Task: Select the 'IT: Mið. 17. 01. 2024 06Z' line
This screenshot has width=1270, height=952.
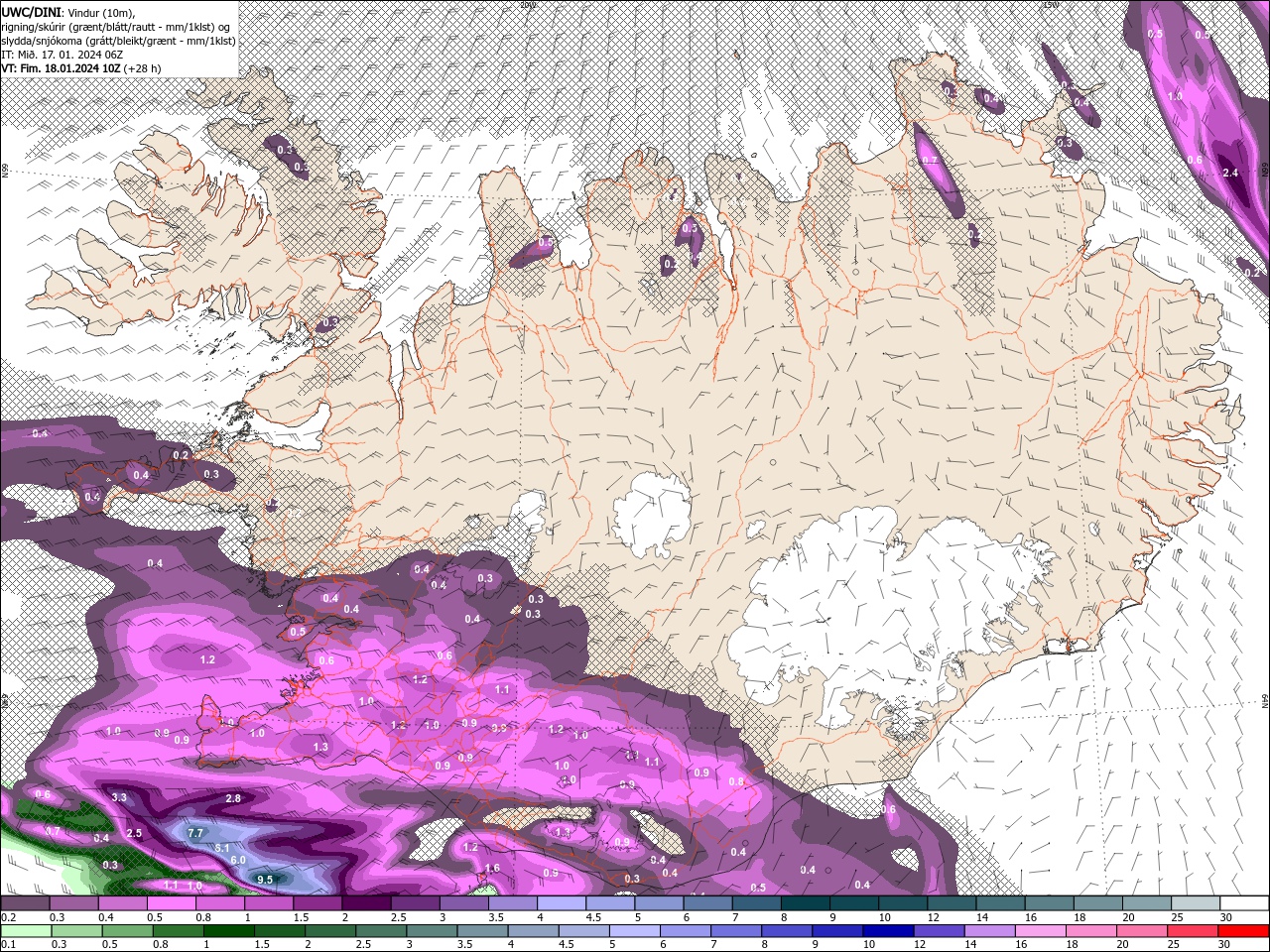Action: pyautogui.click(x=62, y=55)
